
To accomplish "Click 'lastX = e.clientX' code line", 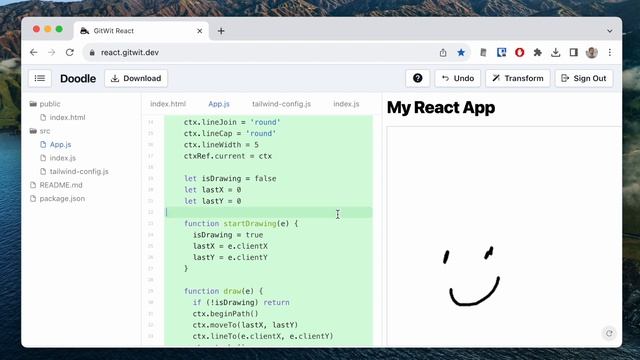I will click(x=230, y=246).
